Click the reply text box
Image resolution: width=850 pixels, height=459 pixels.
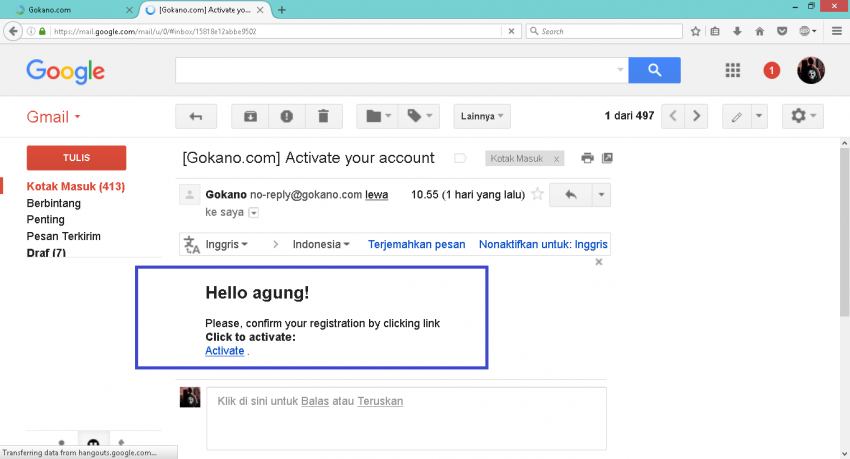coord(406,418)
